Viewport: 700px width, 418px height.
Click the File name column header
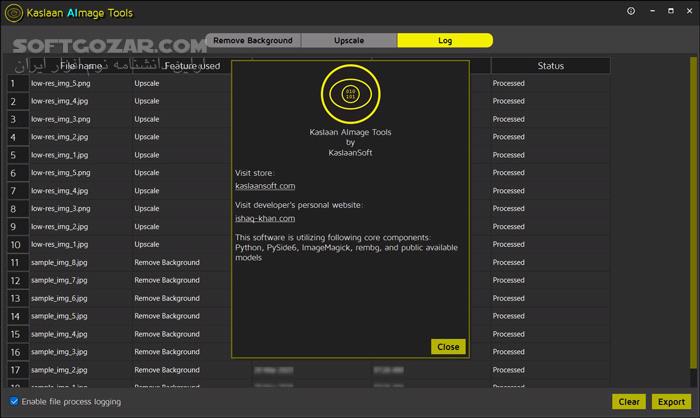pos(80,66)
